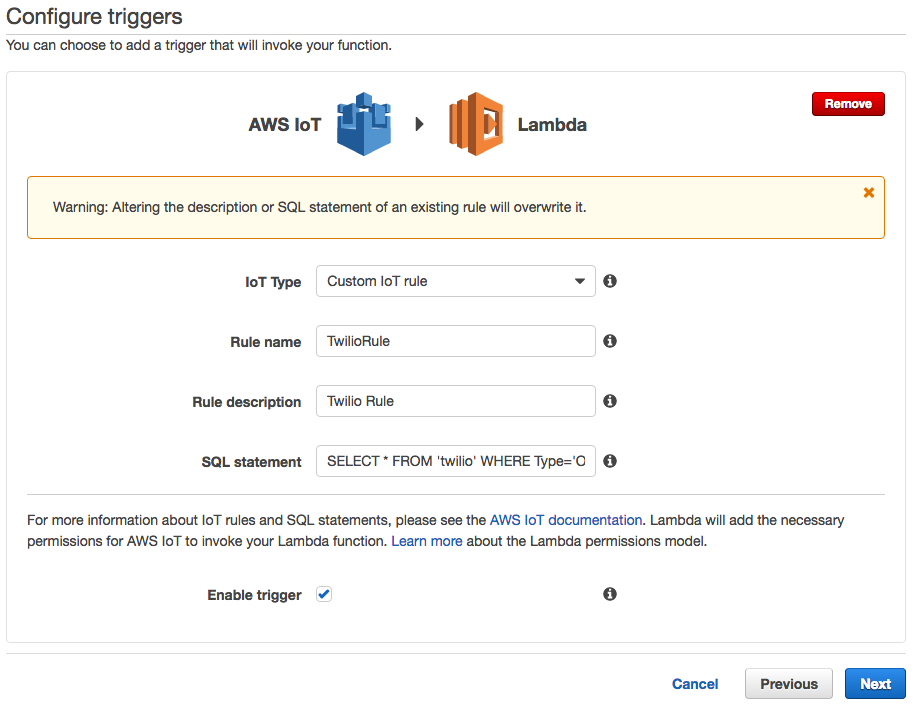Click the Rule description label
The height and width of the screenshot is (709, 916).
click(x=247, y=402)
